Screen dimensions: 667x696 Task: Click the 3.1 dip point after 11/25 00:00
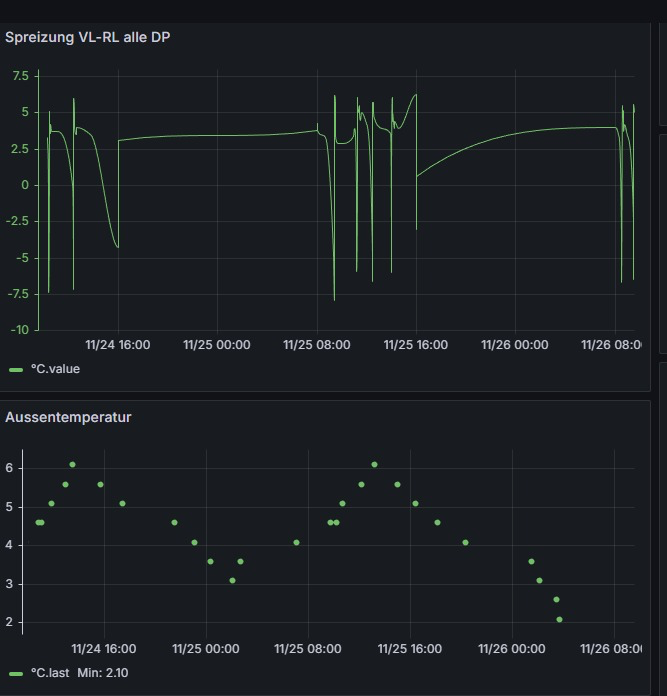click(x=232, y=581)
